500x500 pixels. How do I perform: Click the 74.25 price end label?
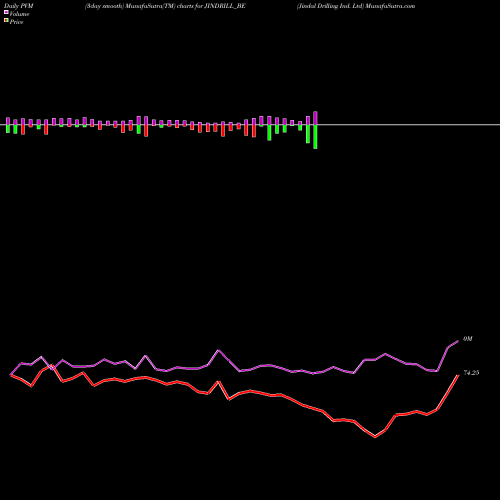(471, 373)
